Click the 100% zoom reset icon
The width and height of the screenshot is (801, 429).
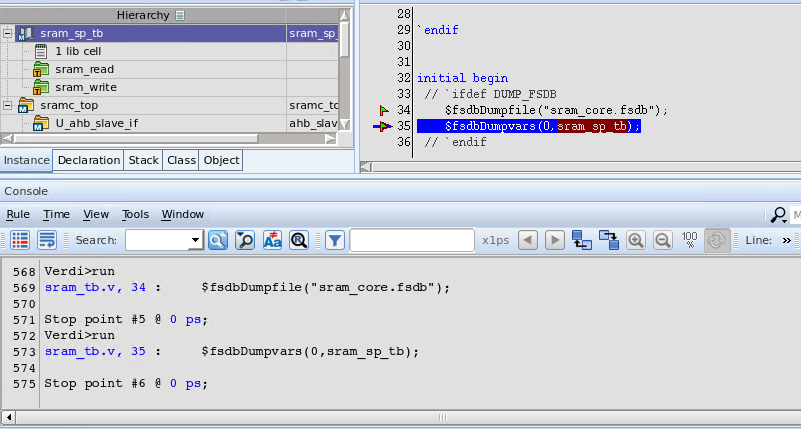[689, 240]
